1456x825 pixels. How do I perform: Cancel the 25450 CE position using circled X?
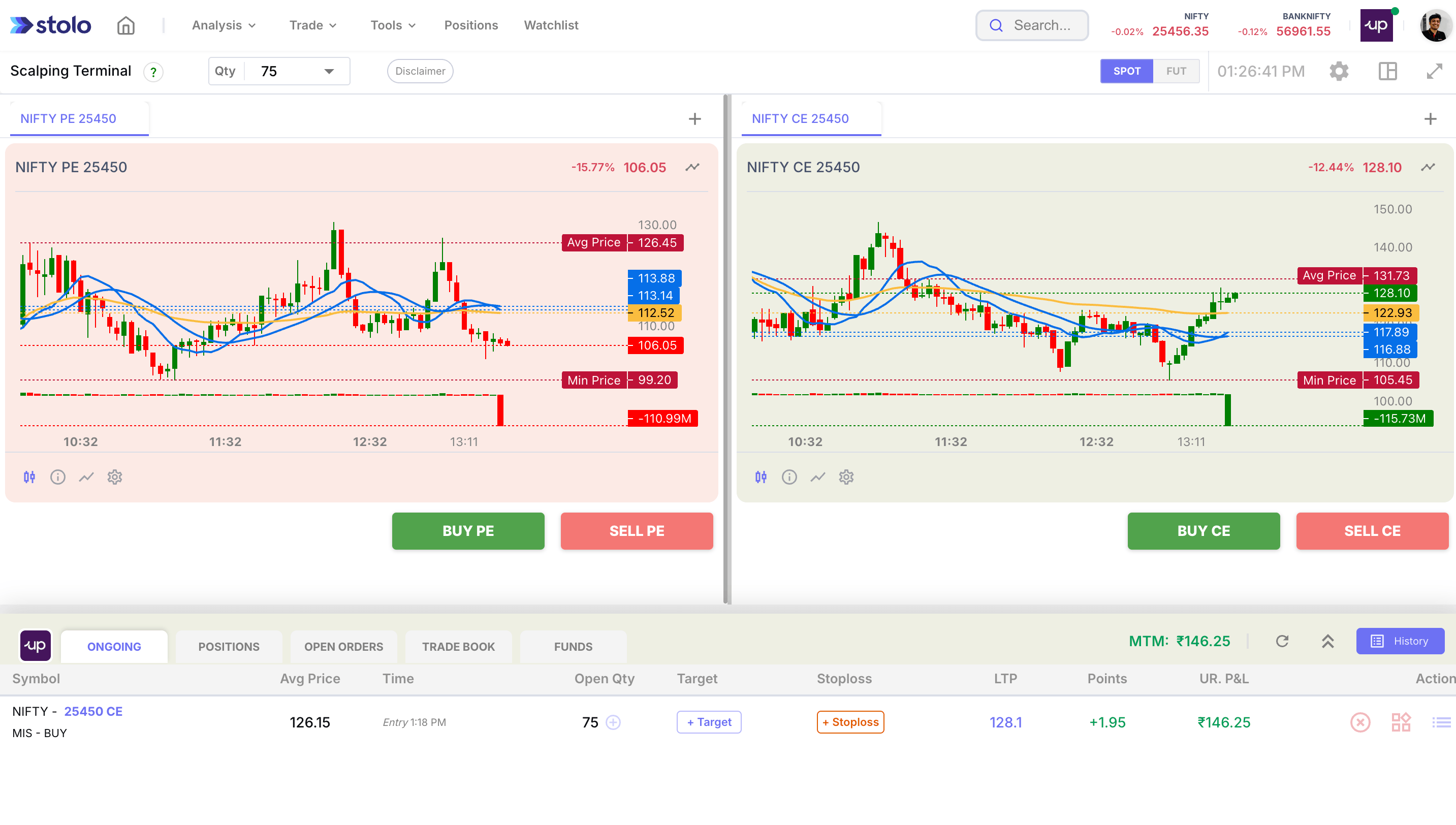[x=1361, y=722]
